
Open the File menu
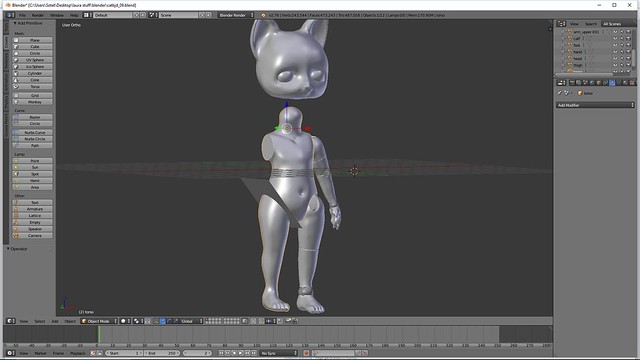coord(22,15)
